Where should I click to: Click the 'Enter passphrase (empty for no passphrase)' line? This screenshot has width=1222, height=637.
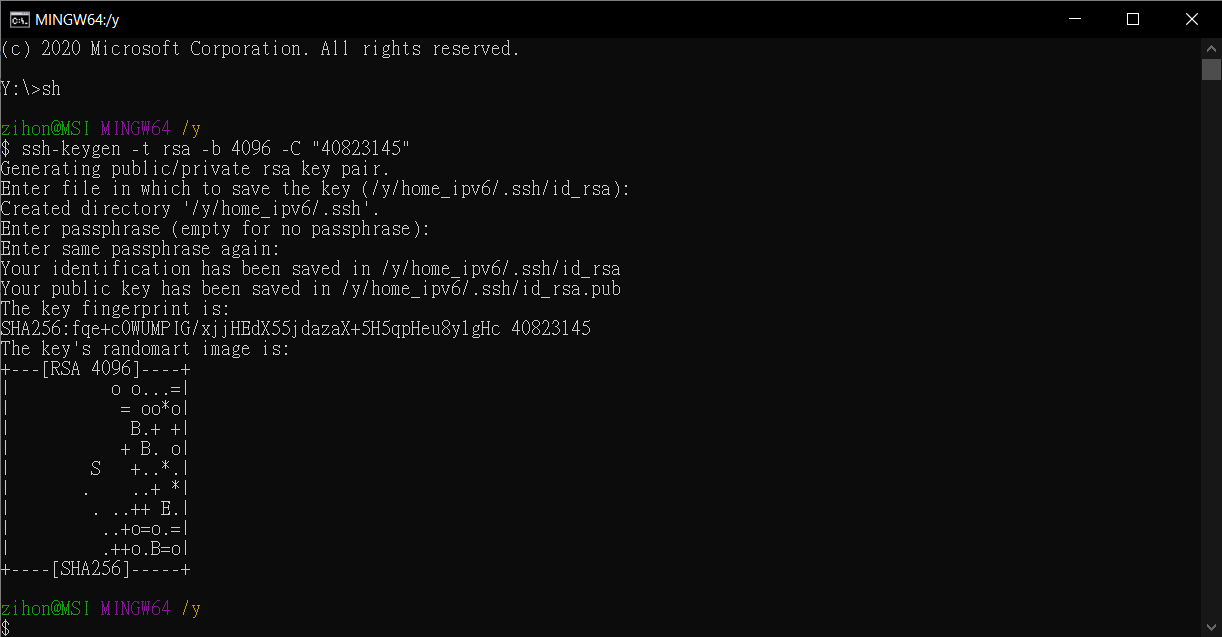point(215,229)
